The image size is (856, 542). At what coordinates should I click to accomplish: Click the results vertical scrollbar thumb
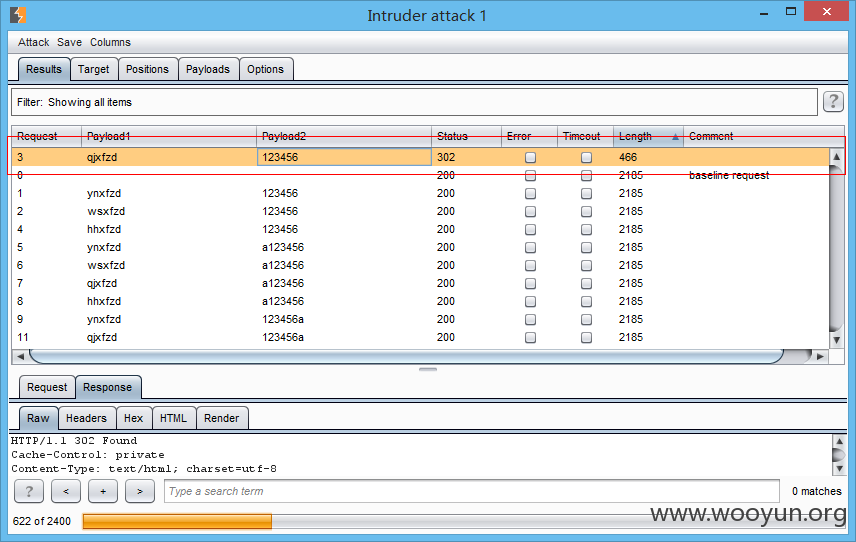point(836,248)
